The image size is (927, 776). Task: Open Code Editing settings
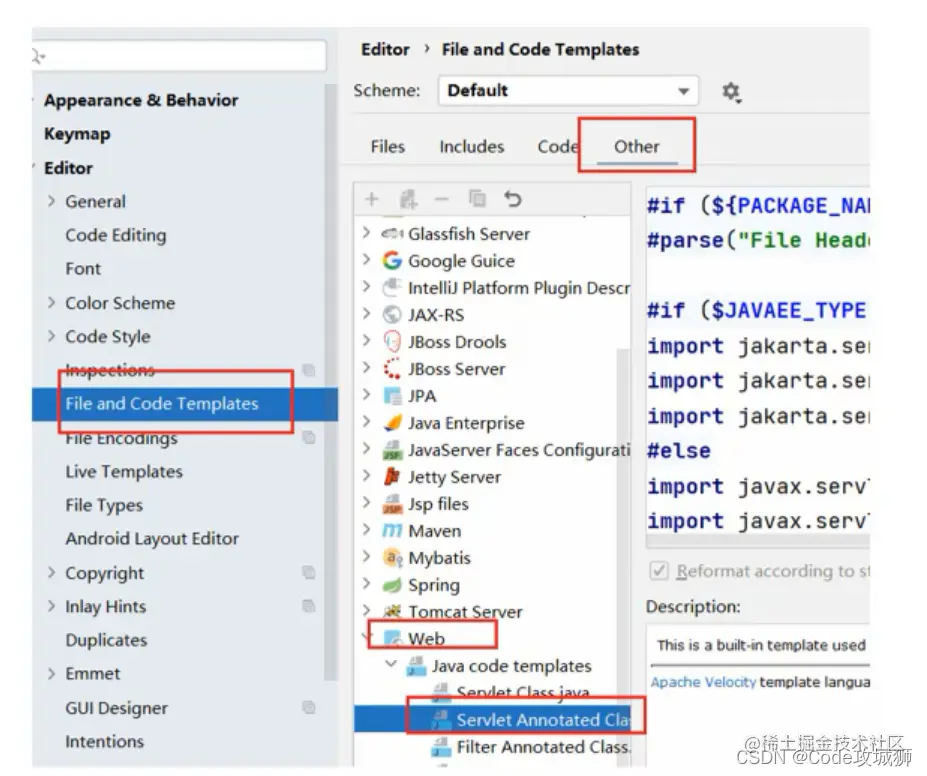116,235
